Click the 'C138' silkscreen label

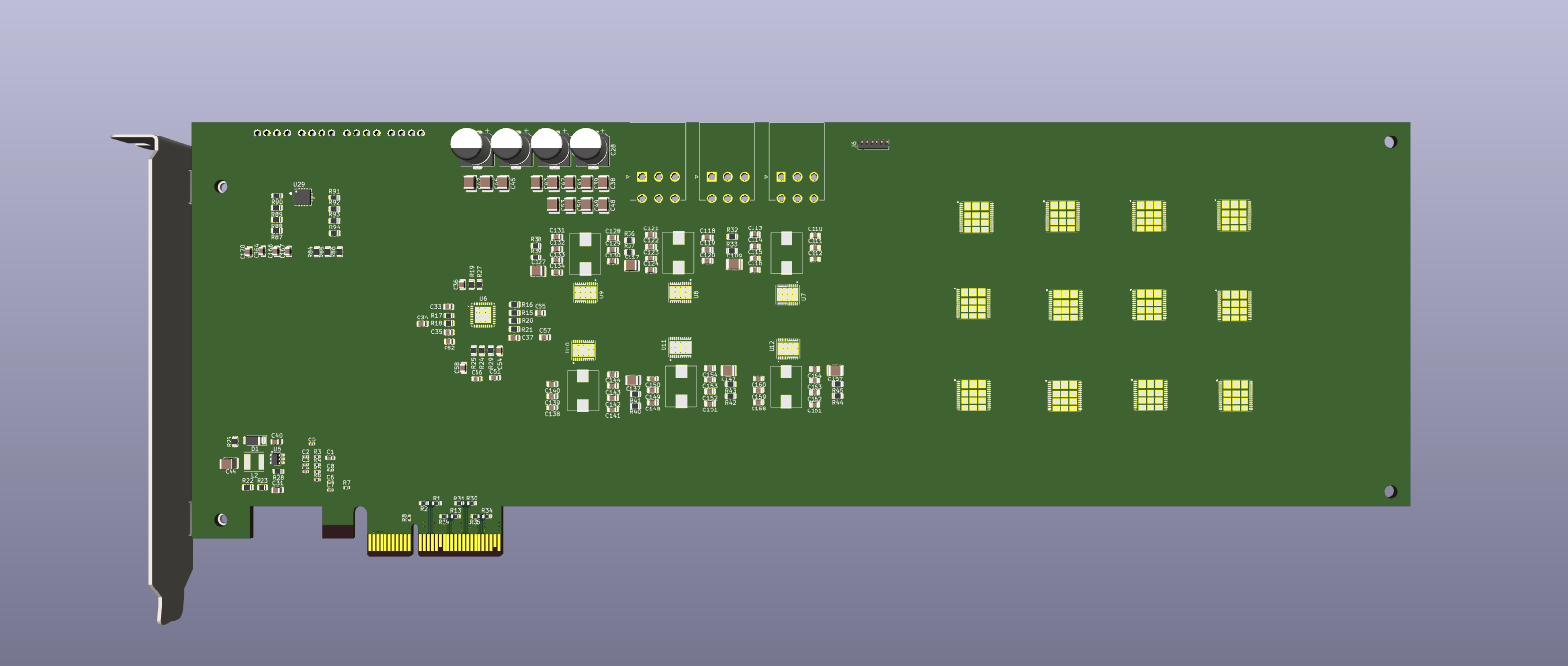552,413
